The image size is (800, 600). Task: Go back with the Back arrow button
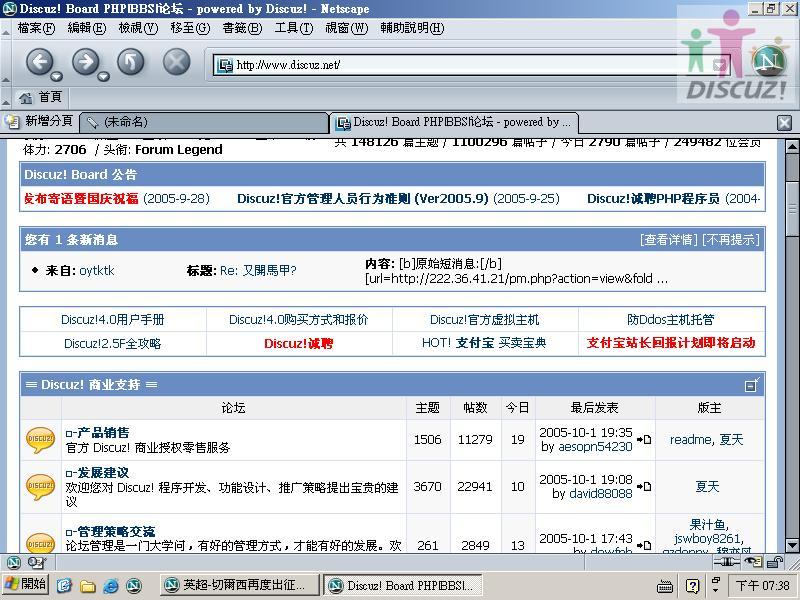click(39, 62)
